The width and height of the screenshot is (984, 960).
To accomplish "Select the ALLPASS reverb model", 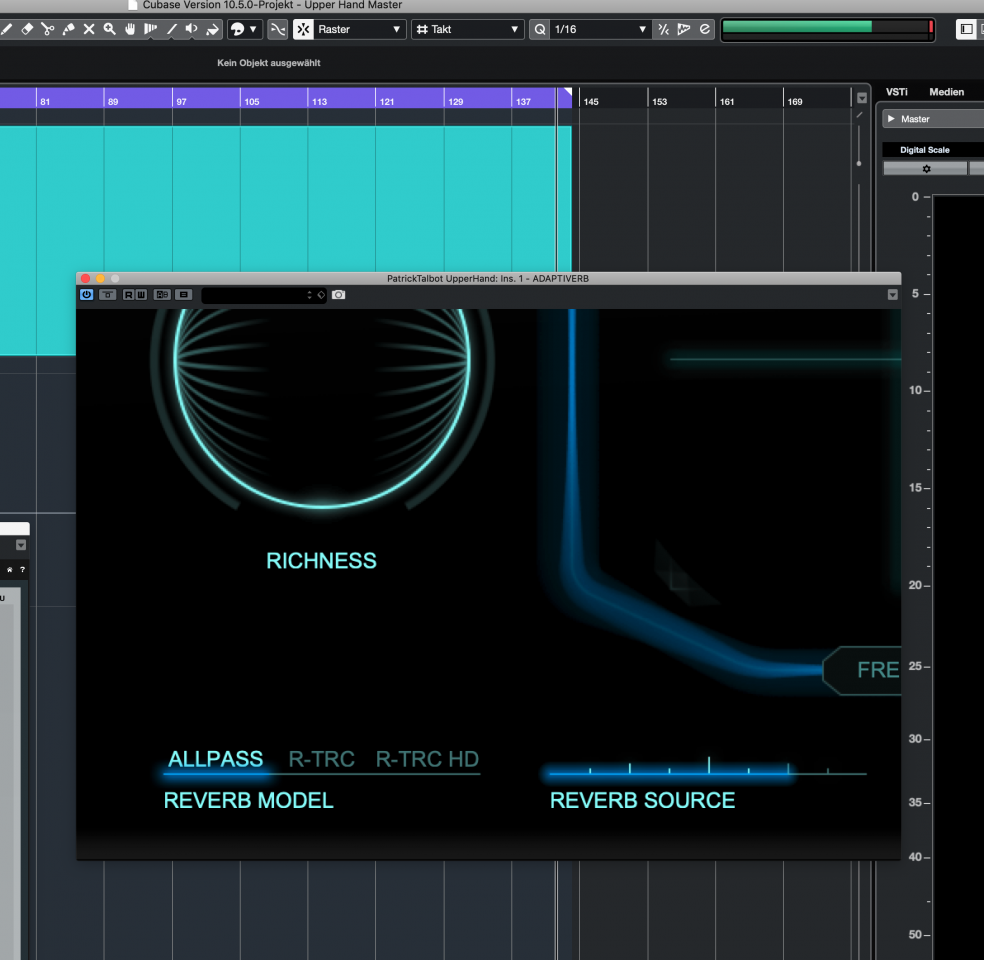I will tap(215, 759).
